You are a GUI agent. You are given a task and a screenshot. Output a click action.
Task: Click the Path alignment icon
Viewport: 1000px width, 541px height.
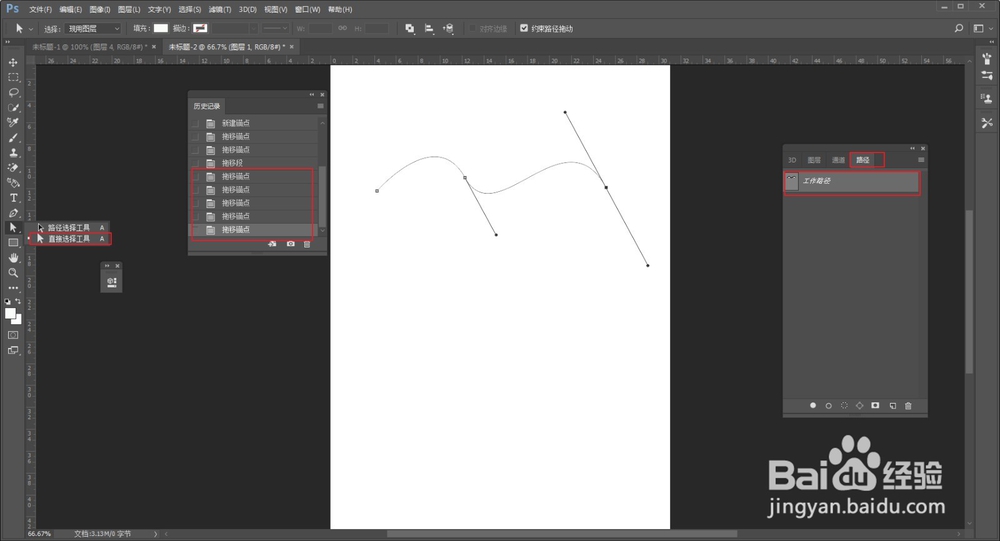(x=429, y=28)
